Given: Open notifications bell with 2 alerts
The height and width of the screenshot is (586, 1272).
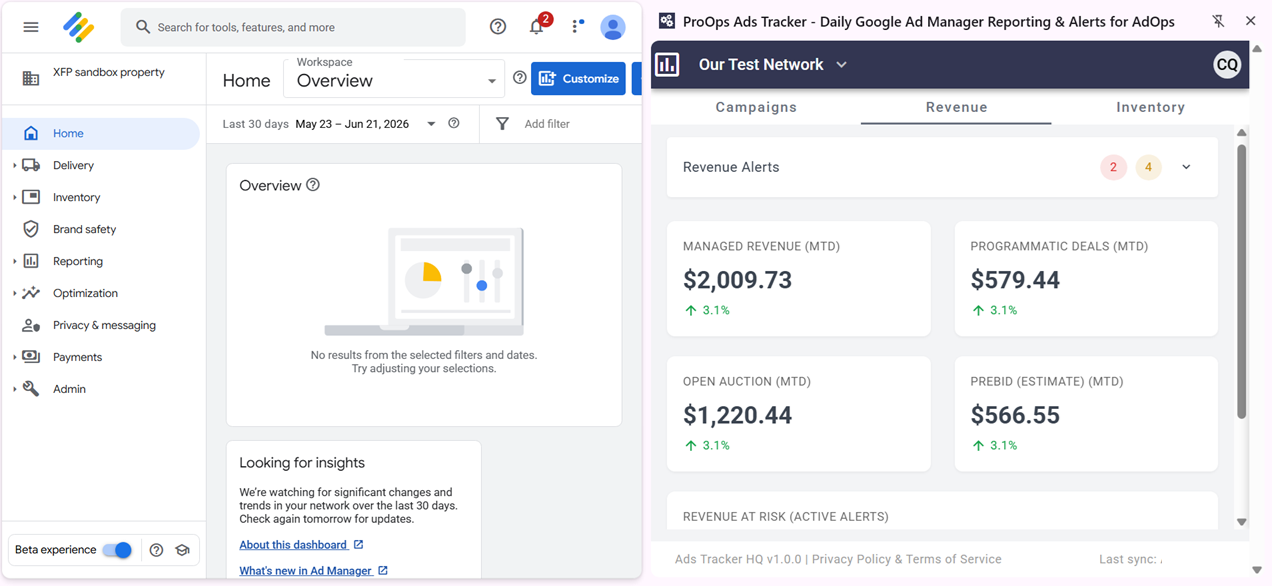Looking at the screenshot, I should [x=538, y=26].
